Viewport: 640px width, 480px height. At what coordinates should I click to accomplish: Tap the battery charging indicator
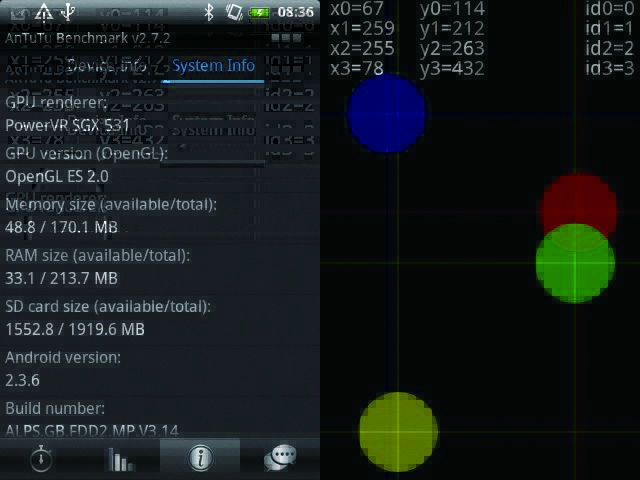coord(259,12)
